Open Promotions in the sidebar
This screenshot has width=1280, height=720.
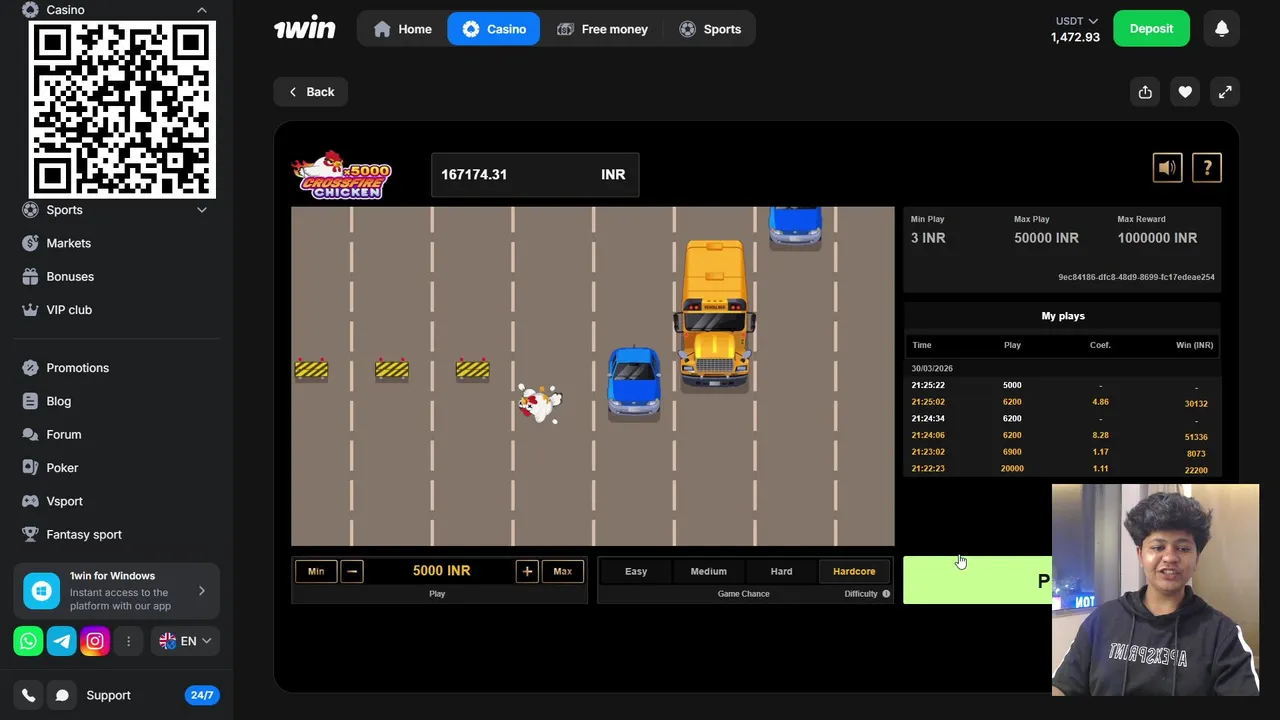click(x=77, y=368)
